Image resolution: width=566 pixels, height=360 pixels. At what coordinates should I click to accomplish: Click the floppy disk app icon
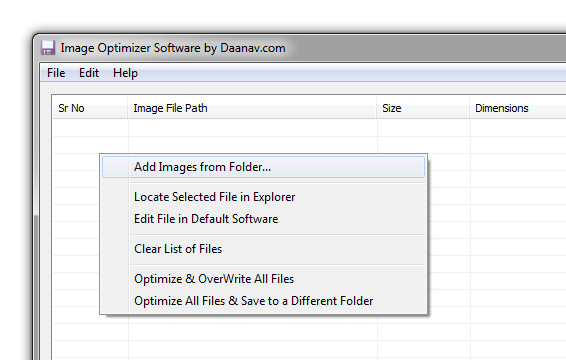[48, 48]
